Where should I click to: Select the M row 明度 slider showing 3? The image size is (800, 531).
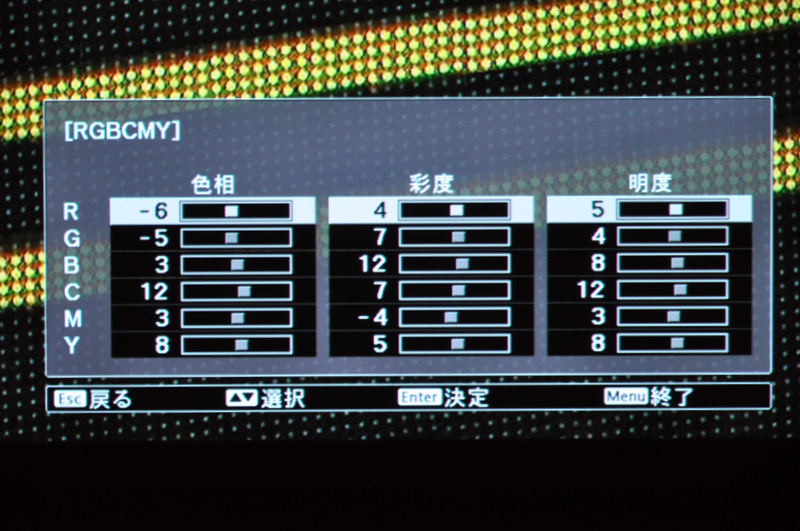pos(672,316)
